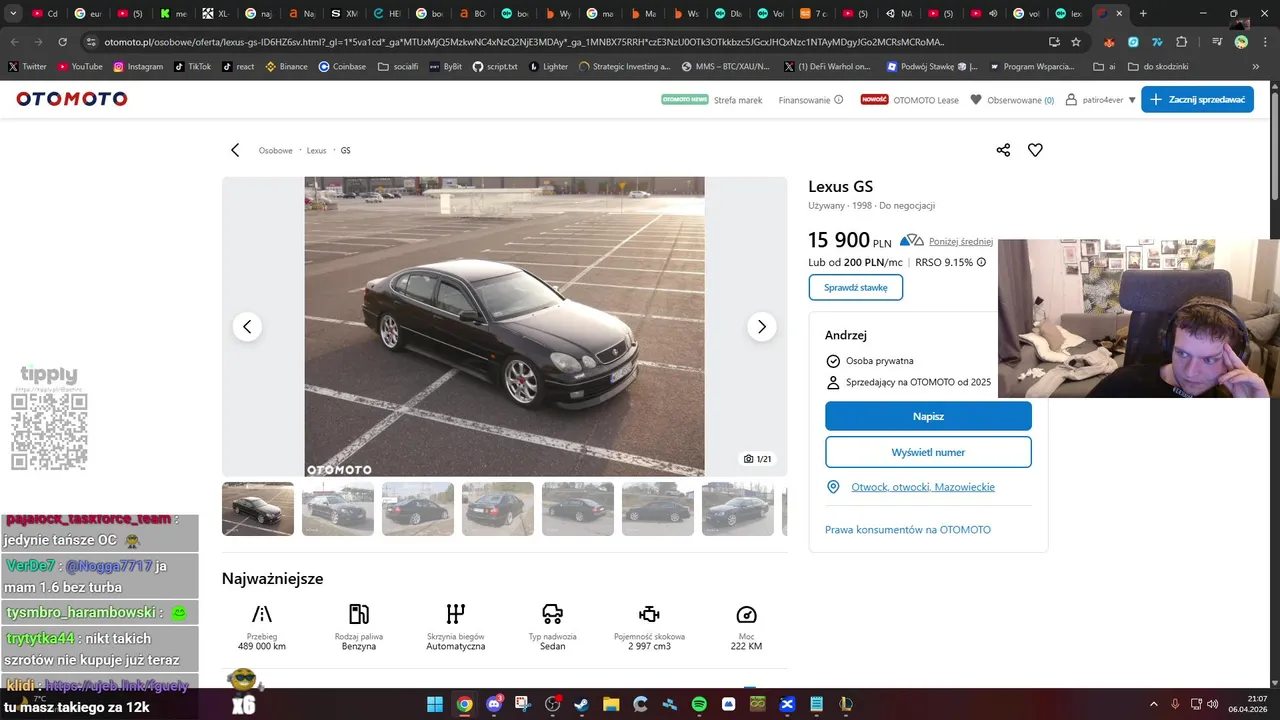Click the price 15 900 PLN

point(849,240)
